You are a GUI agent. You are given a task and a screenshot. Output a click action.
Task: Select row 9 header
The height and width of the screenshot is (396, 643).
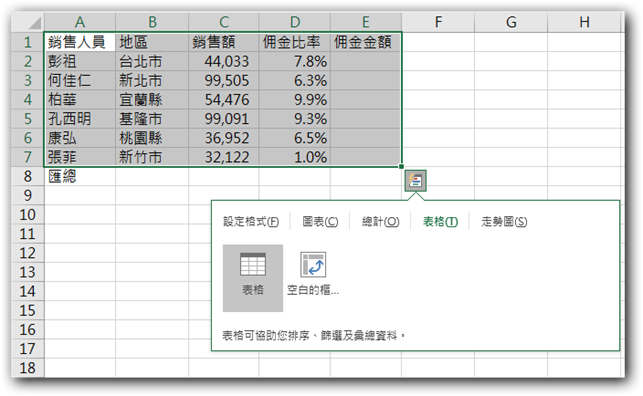pos(27,196)
